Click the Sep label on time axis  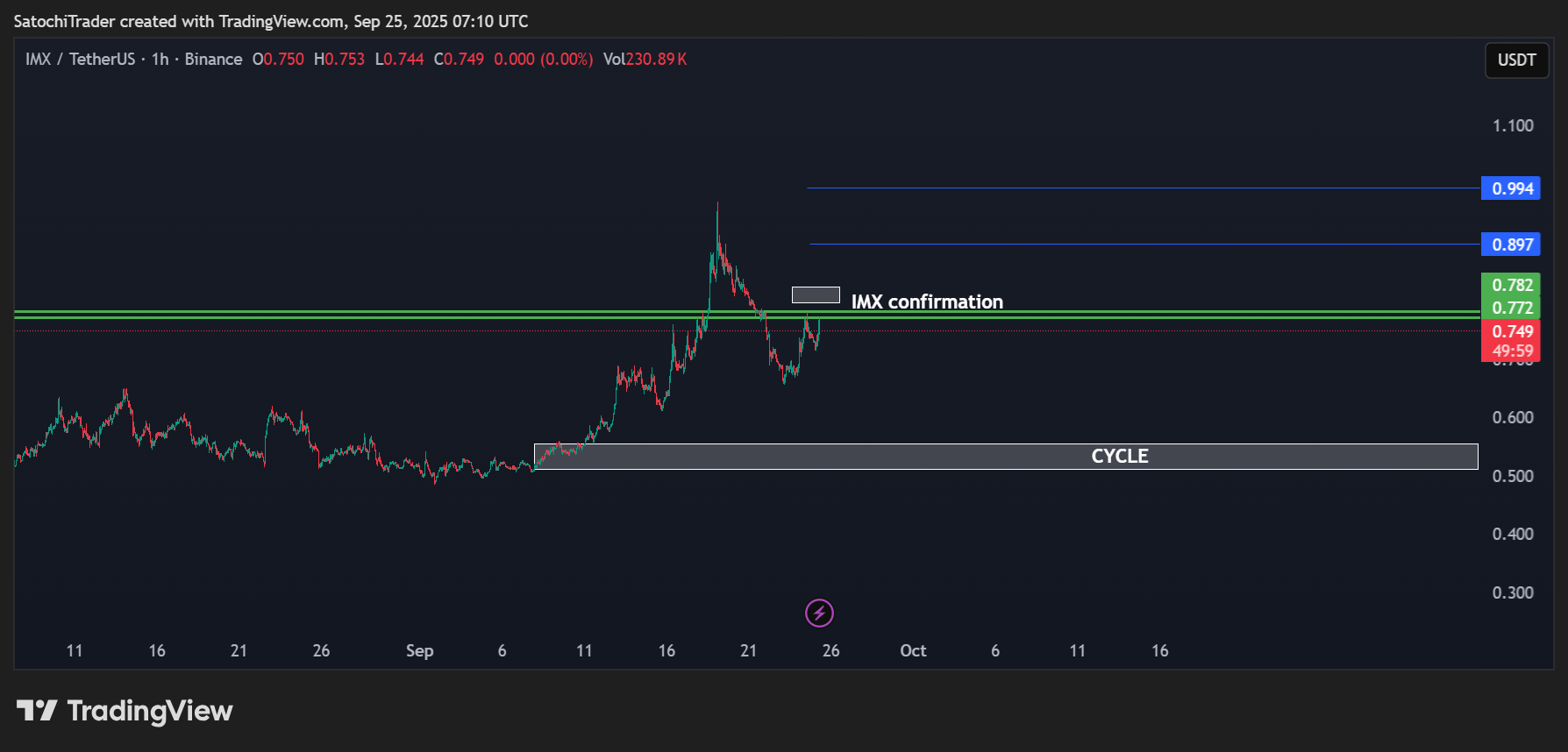(419, 650)
